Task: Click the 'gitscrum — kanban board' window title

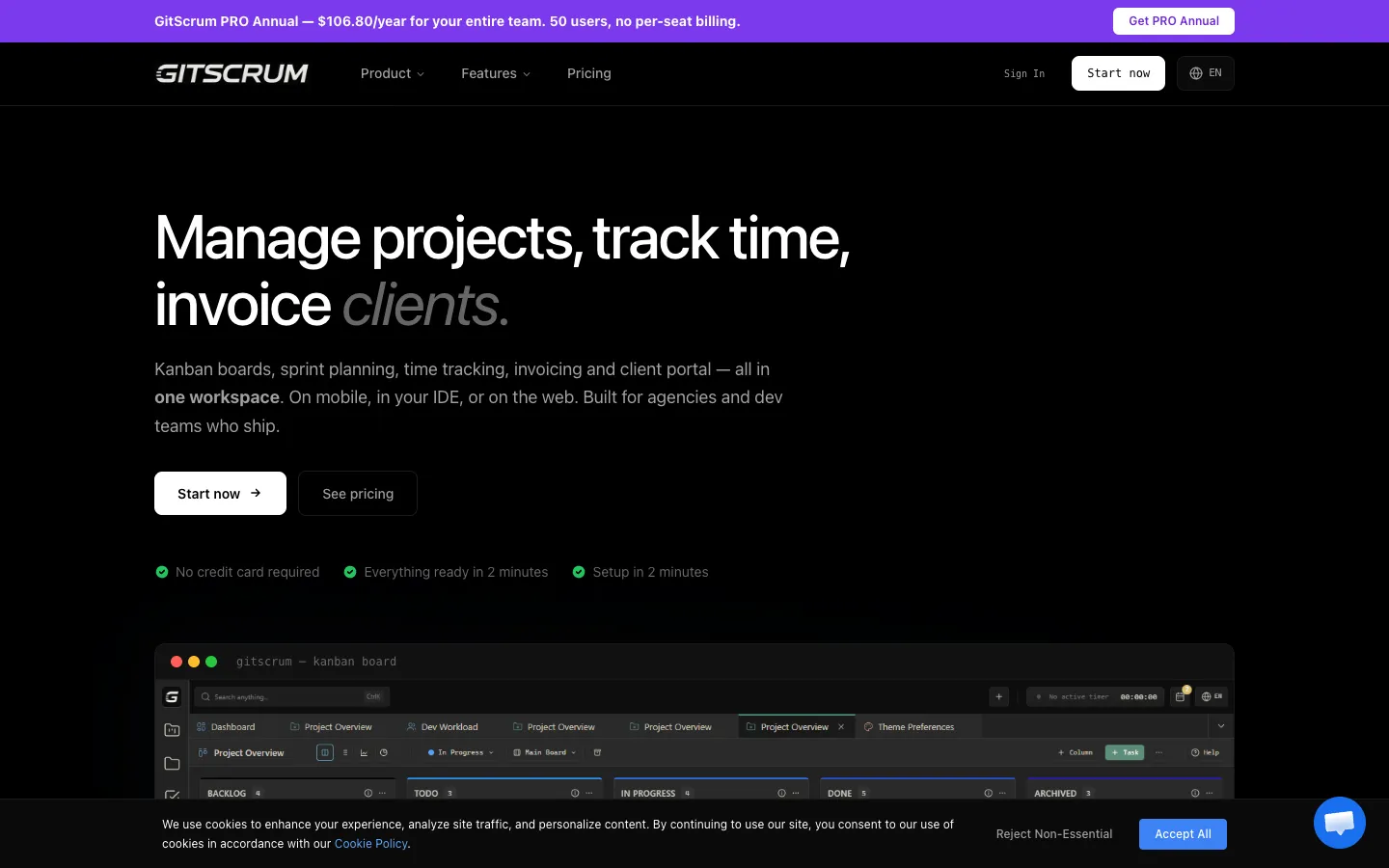Action: 316,662
